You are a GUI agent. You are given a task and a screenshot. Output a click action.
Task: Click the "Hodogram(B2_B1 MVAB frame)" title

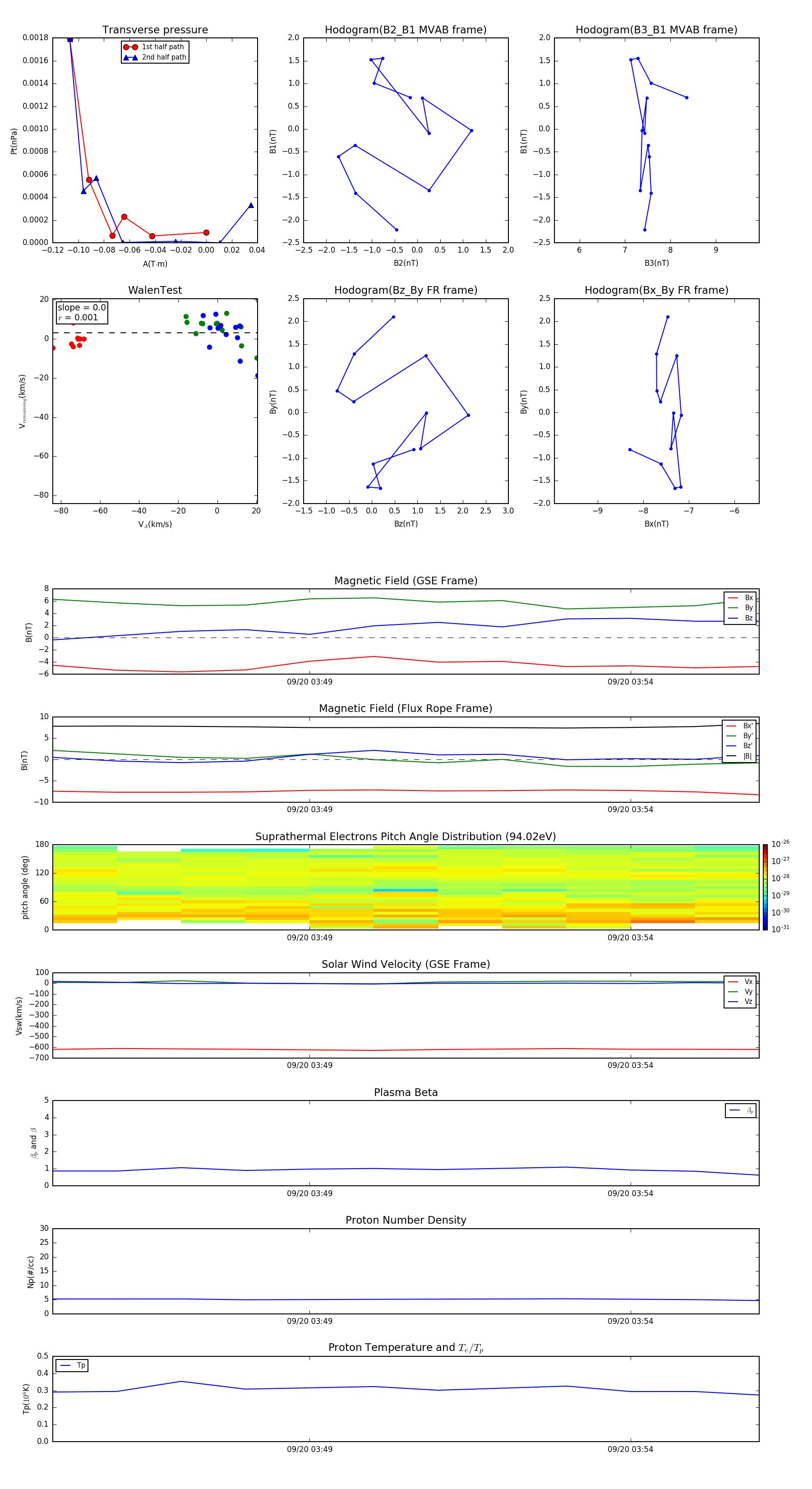(x=406, y=30)
